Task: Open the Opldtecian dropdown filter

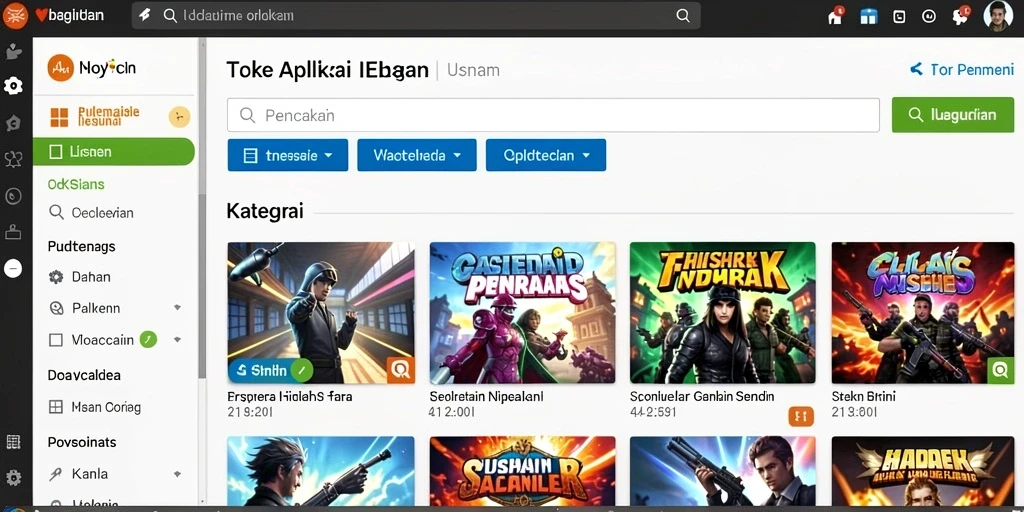Action: click(x=546, y=155)
